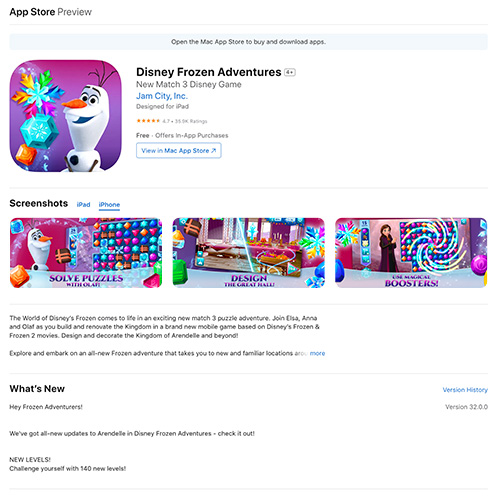Image resolution: width=500 pixels, height=500 pixels.
Task: Expand description with the more link
Action: point(317,353)
